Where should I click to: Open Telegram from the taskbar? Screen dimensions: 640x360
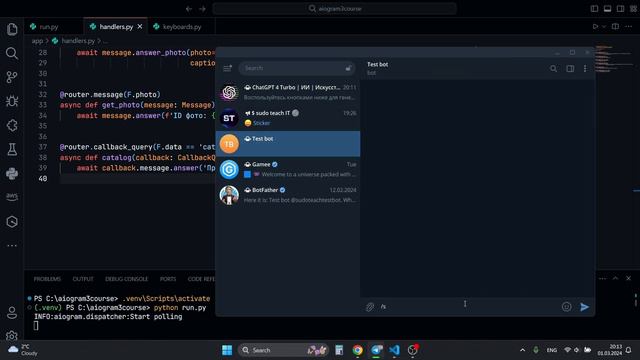(x=376, y=350)
